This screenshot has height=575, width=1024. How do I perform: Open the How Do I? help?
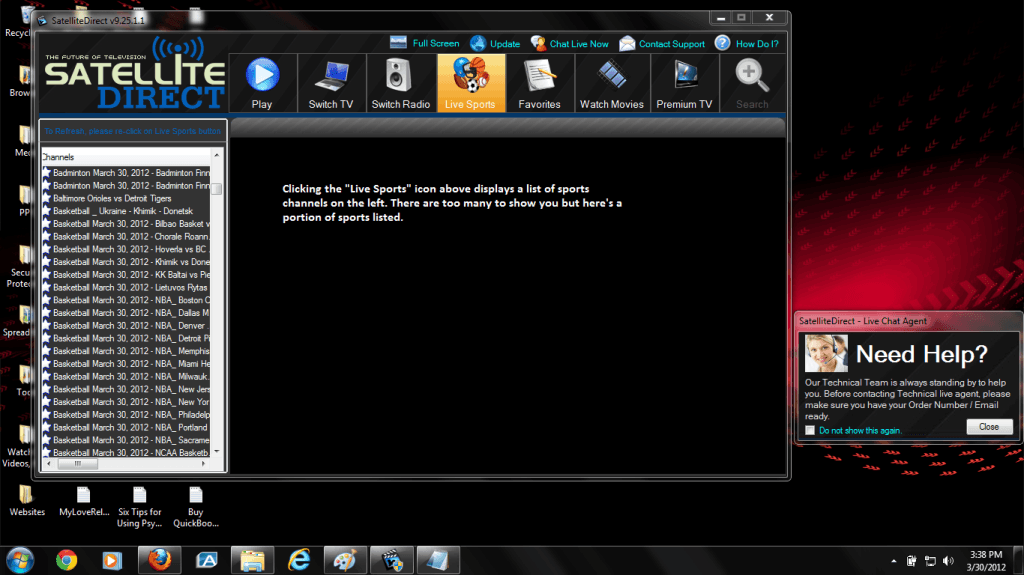746,44
